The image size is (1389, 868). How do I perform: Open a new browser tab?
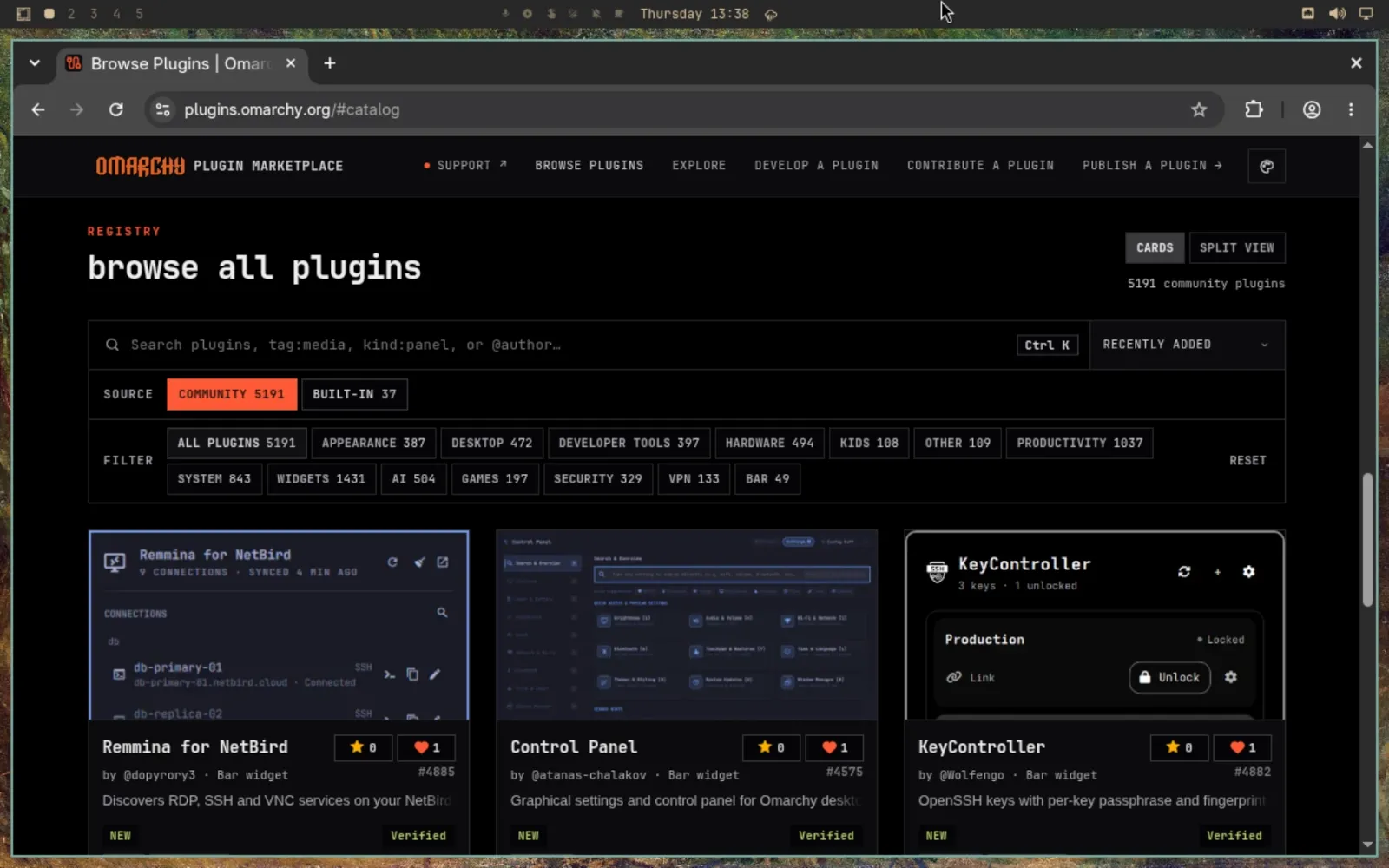329,62
